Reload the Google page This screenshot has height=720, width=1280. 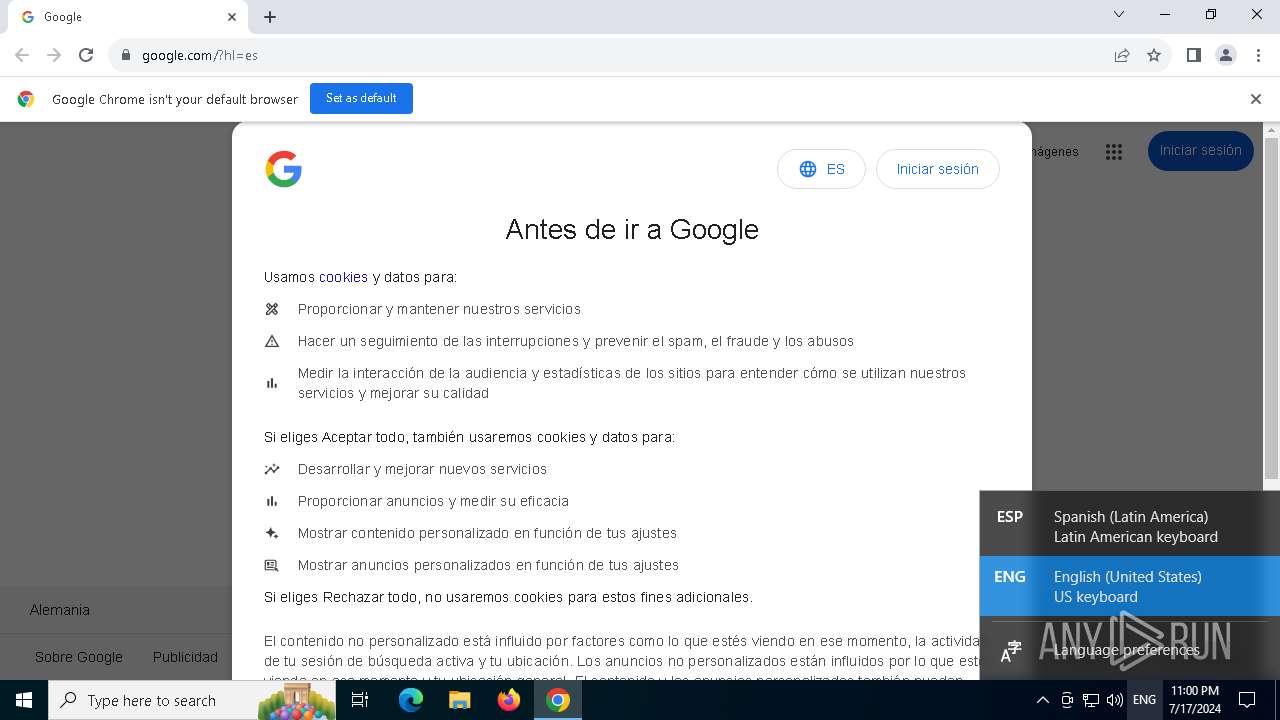pyautogui.click(x=86, y=55)
